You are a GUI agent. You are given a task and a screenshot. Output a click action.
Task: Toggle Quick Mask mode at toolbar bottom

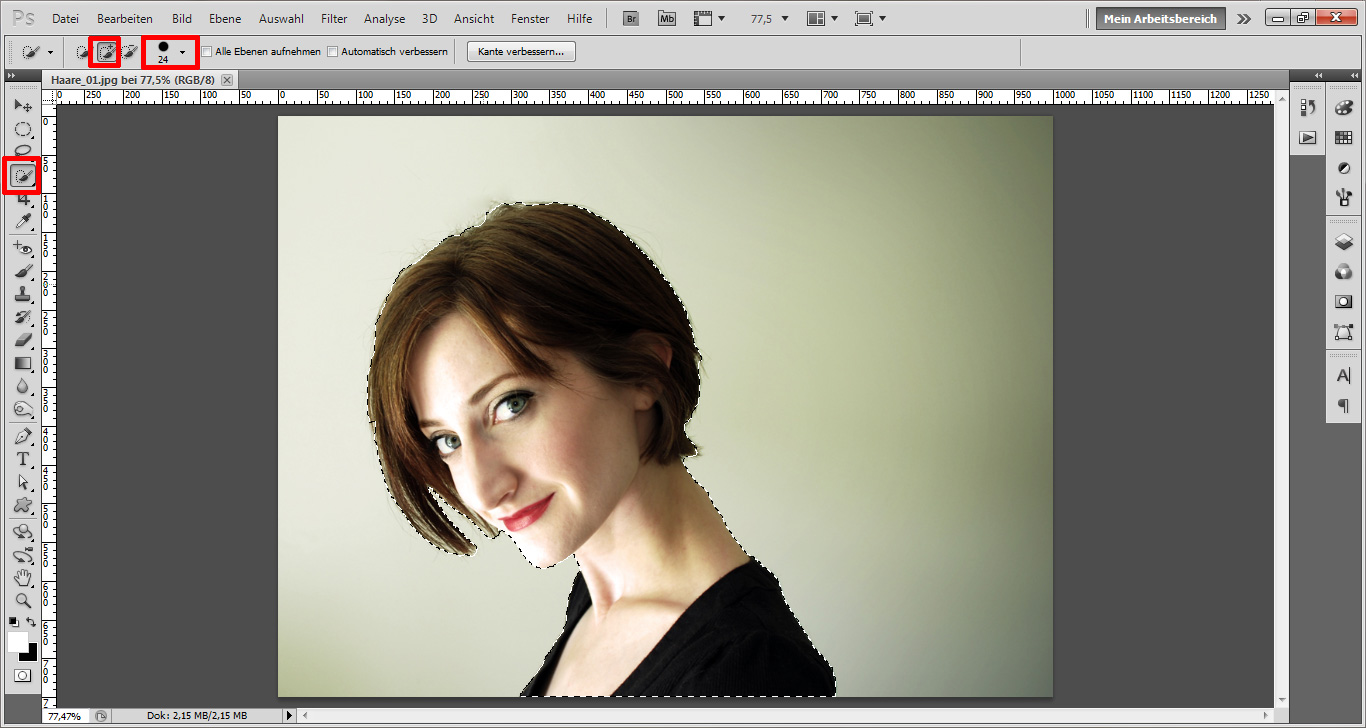click(x=22, y=675)
